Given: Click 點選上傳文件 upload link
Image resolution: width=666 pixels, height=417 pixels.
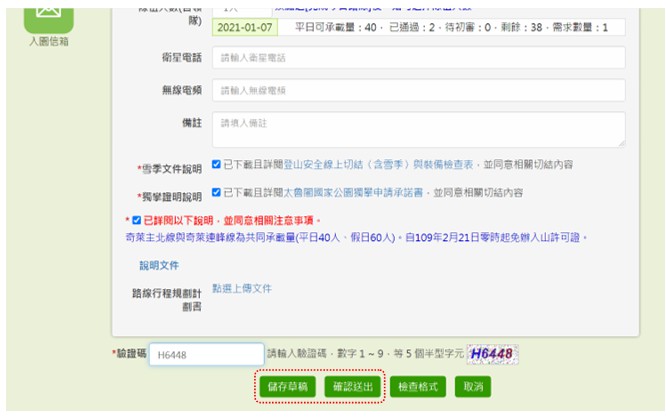Looking at the screenshot, I should pyautogui.click(x=242, y=288).
